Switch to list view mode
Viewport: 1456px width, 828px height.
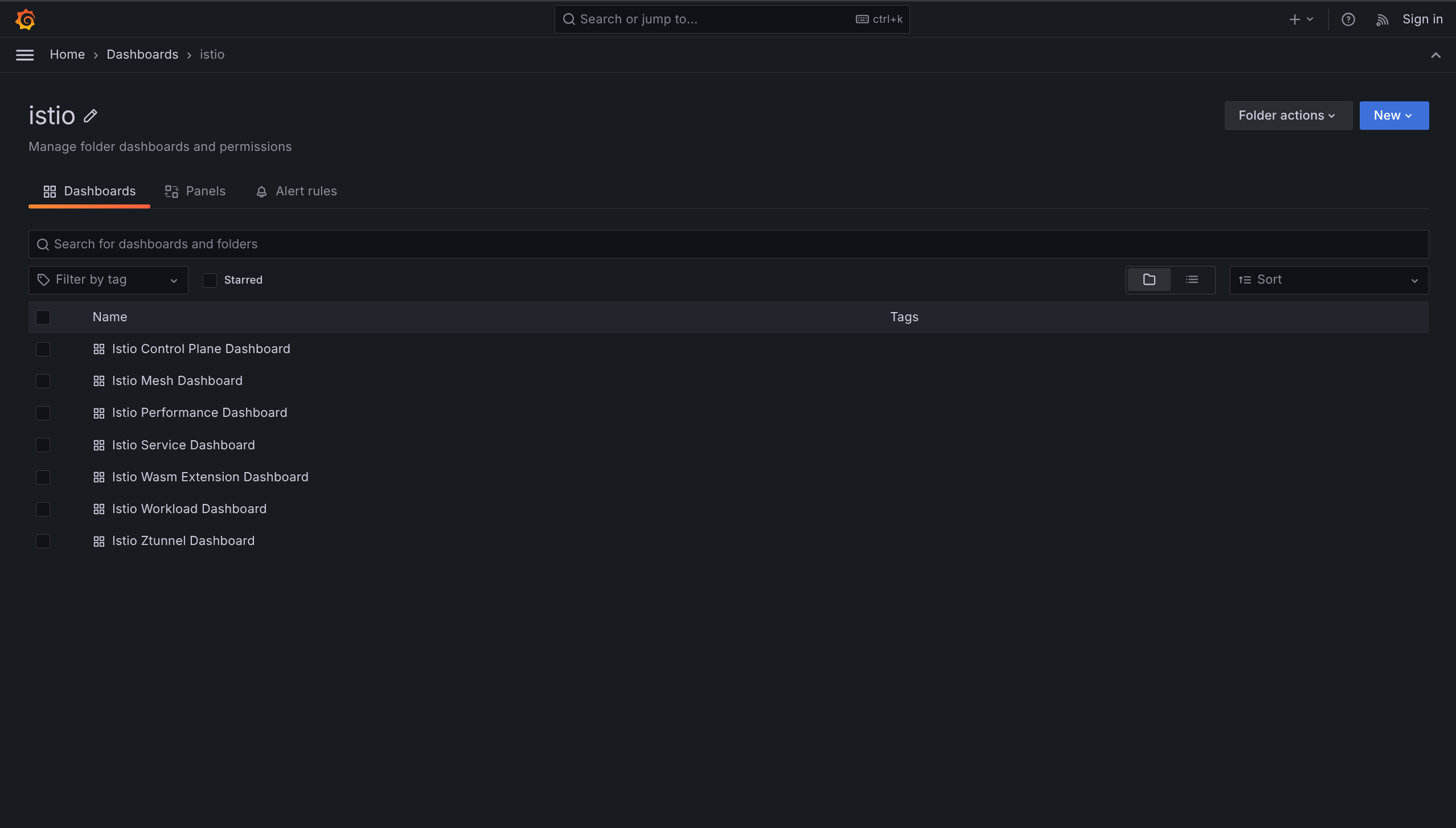coord(1193,280)
